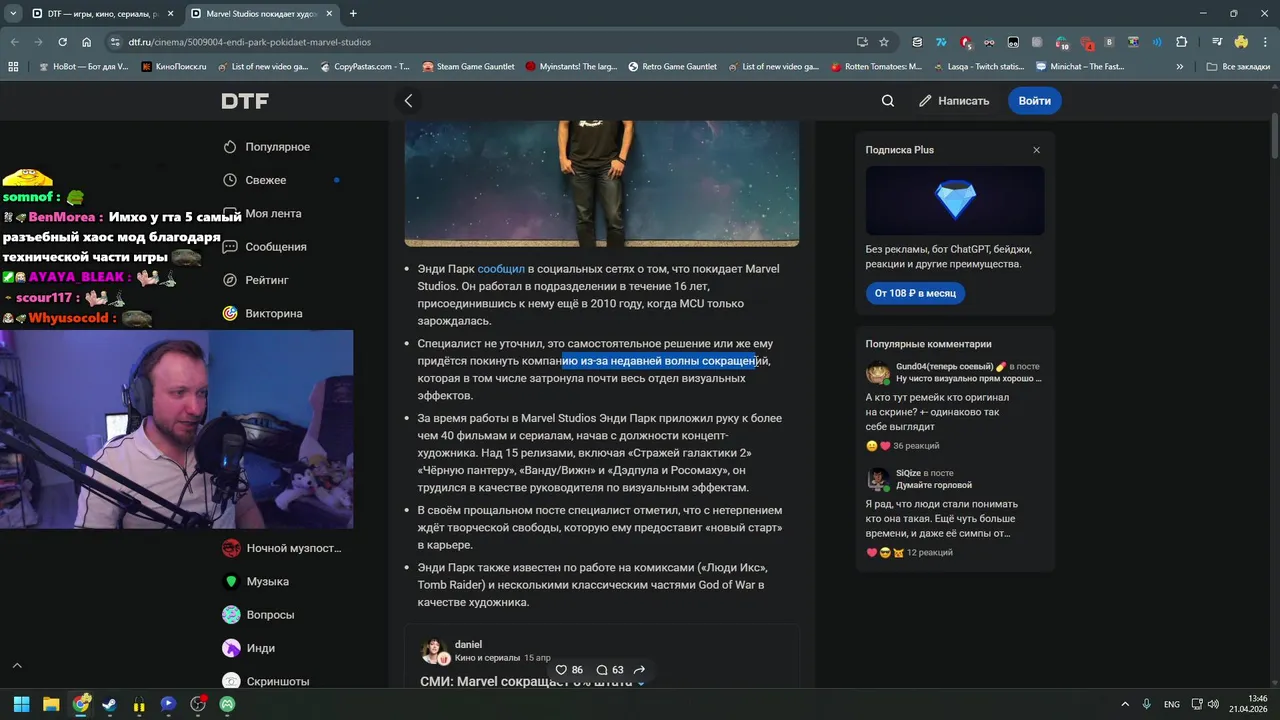The image size is (1280, 720).
Task: Open Сообщения in the sidebar
Action: tap(276, 247)
